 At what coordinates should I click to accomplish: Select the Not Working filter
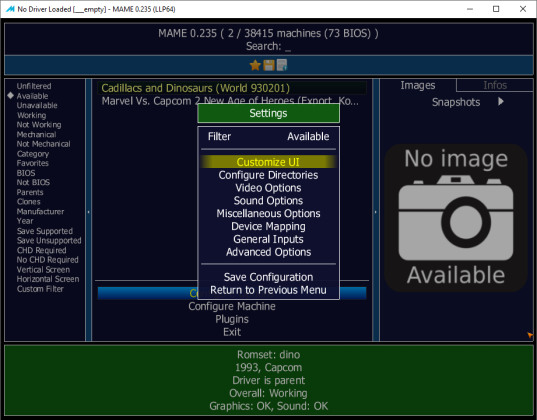pyautogui.click(x=39, y=125)
